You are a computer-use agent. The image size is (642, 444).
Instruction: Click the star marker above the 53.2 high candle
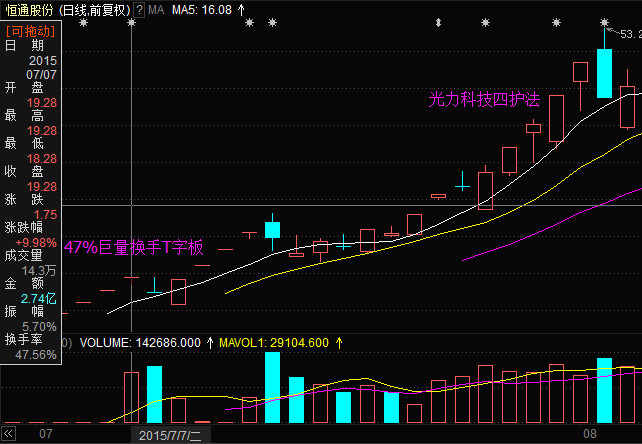point(604,23)
